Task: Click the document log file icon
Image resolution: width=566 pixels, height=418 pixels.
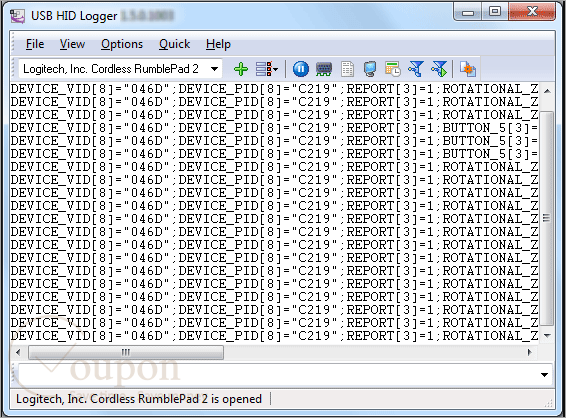Action: point(347,69)
